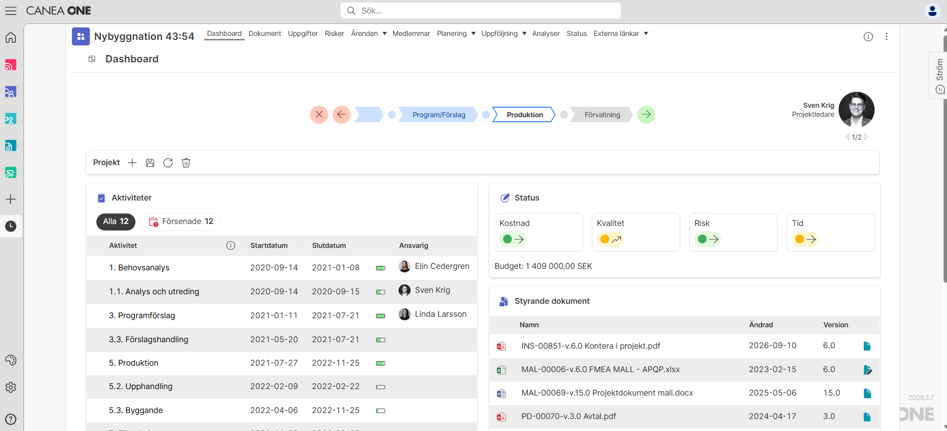Open activity 3.3. Förslagshandling
This screenshot has width=947, height=431.
click(149, 339)
